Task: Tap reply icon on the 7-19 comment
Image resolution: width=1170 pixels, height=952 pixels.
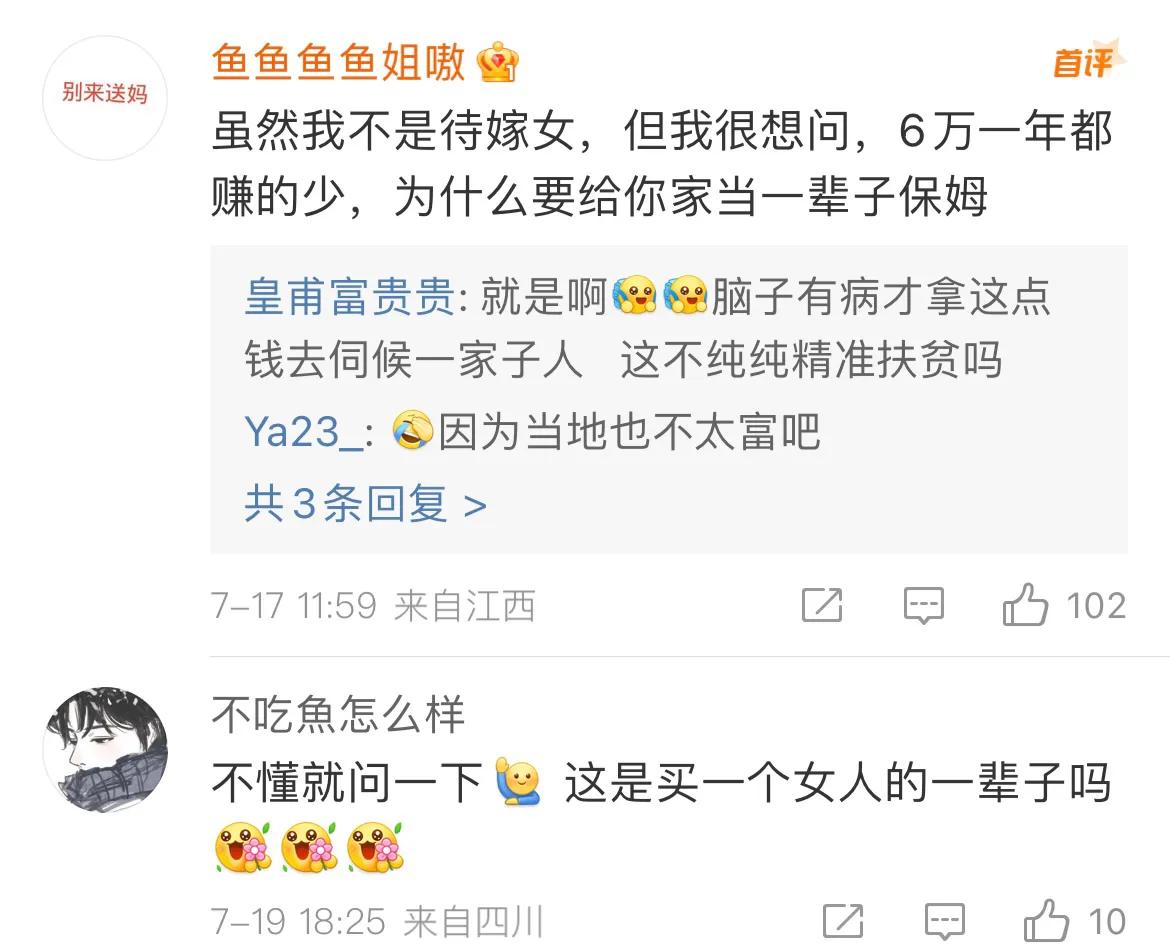Action: point(945,921)
